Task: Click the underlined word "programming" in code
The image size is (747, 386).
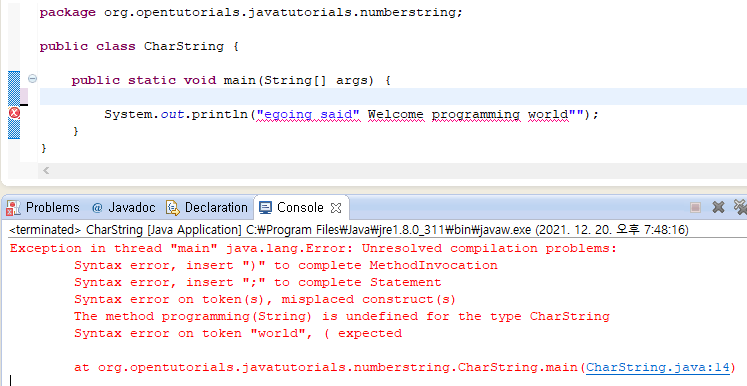Action: [x=475, y=114]
